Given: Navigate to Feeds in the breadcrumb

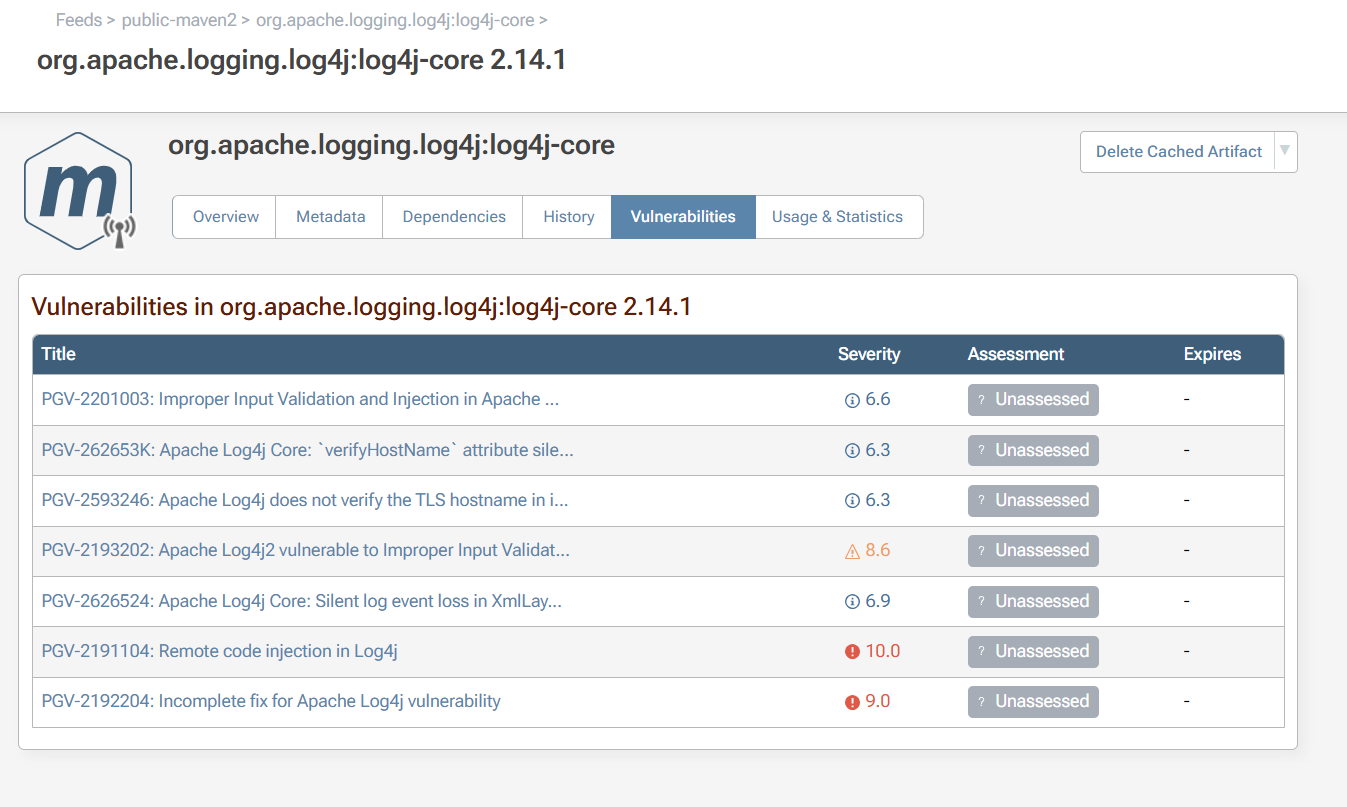Looking at the screenshot, I should [78, 20].
